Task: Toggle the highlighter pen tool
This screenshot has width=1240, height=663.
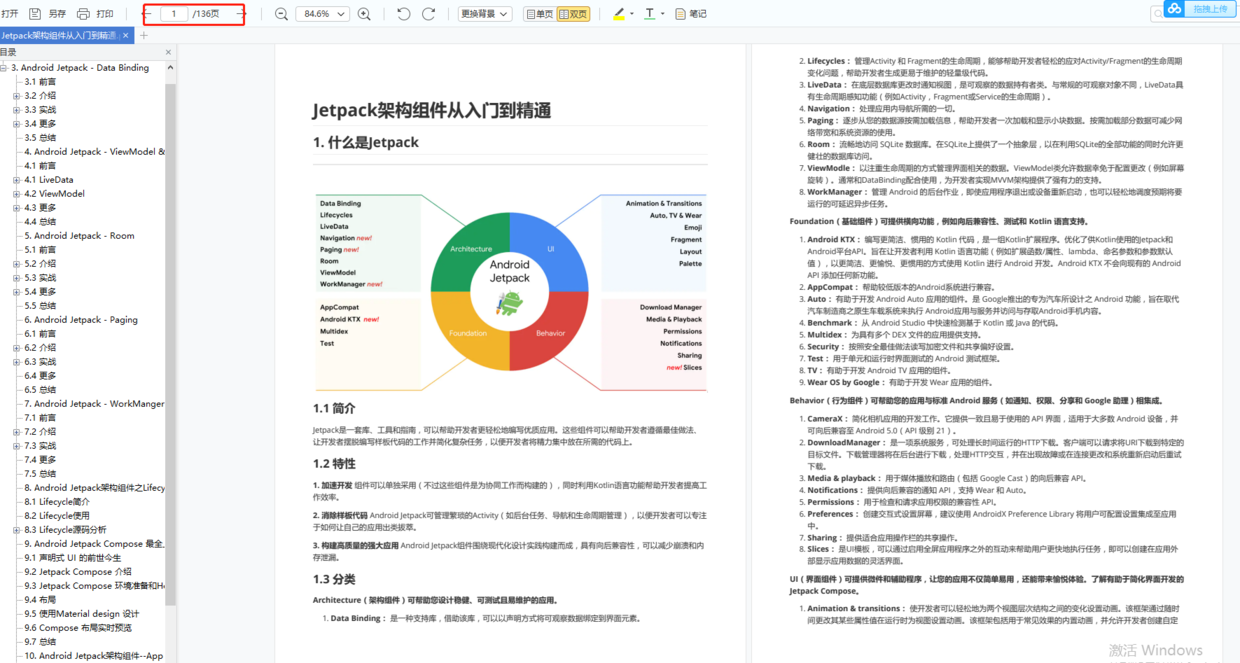Action: tap(619, 14)
